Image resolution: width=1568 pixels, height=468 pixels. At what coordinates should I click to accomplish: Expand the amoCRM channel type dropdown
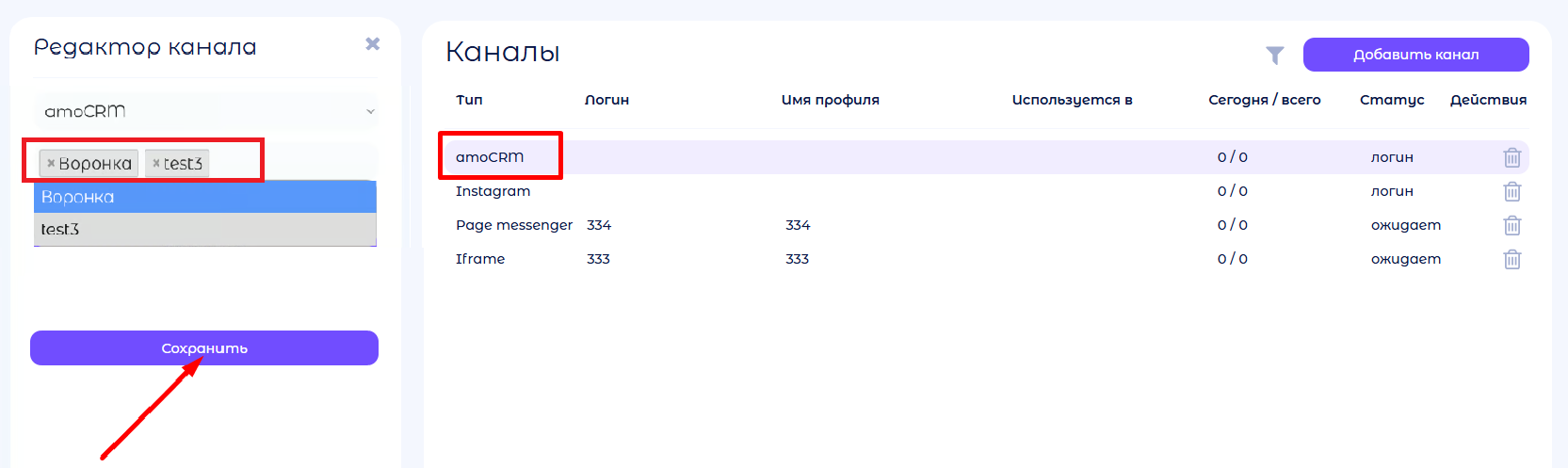pos(205,111)
